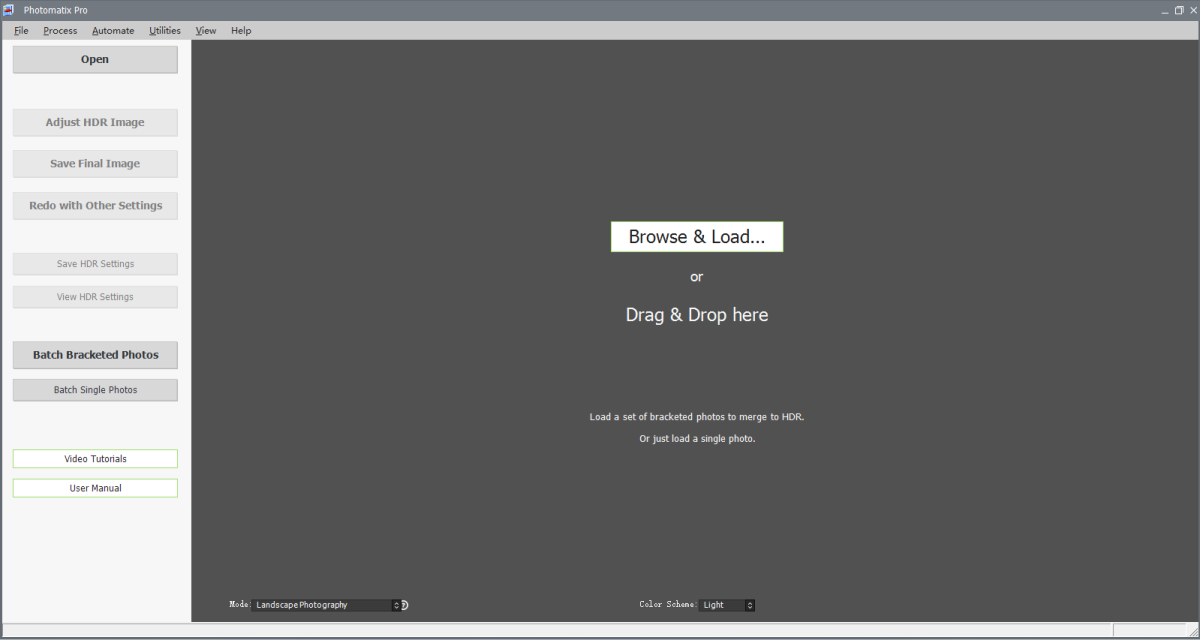Open the Process menu
The width and height of the screenshot is (1200, 640).
(x=60, y=31)
